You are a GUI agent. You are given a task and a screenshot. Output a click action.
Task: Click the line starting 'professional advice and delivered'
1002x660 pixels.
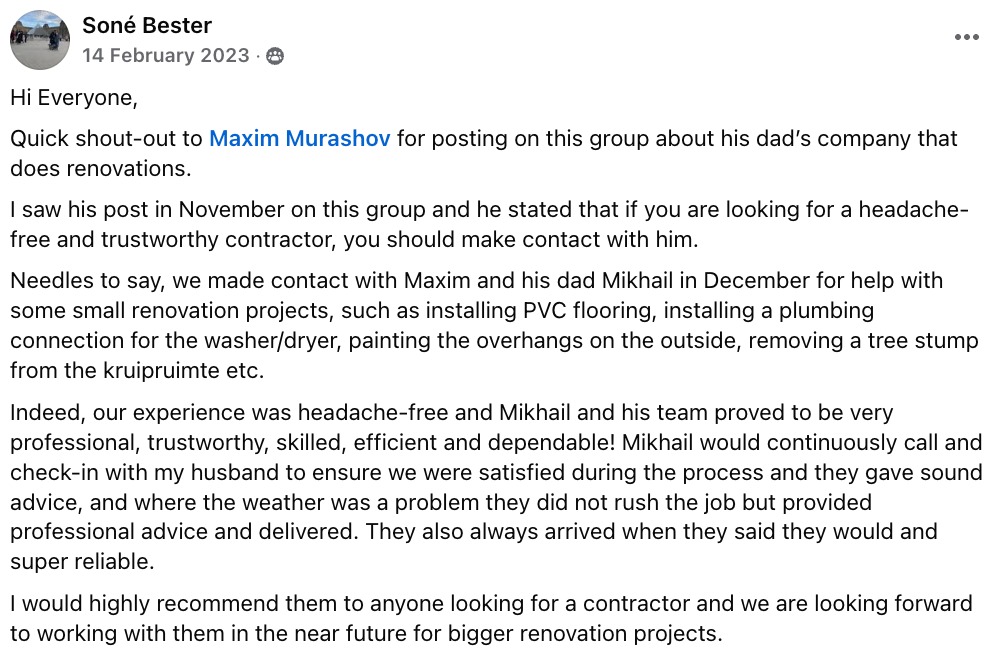(x=474, y=532)
